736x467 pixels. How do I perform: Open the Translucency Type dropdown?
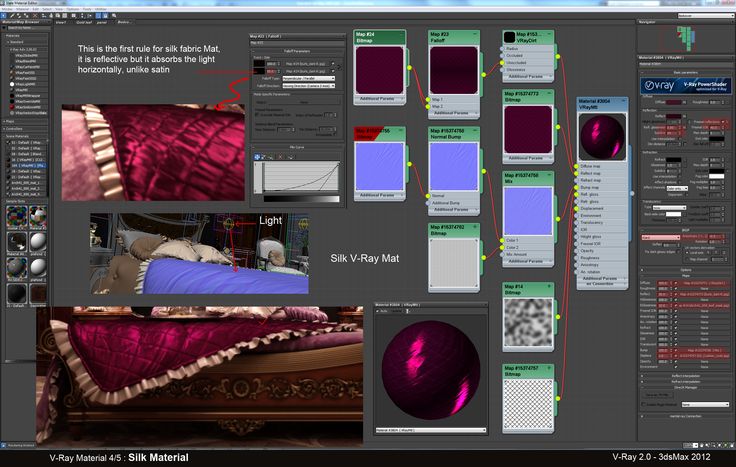tap(669, 207)
